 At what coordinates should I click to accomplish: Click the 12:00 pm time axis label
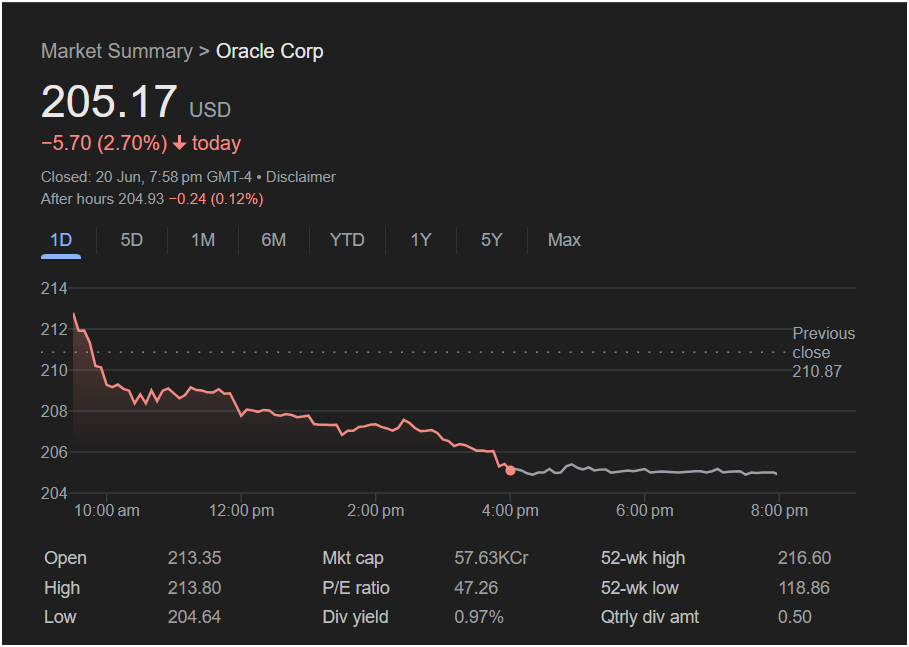[241, 510]
